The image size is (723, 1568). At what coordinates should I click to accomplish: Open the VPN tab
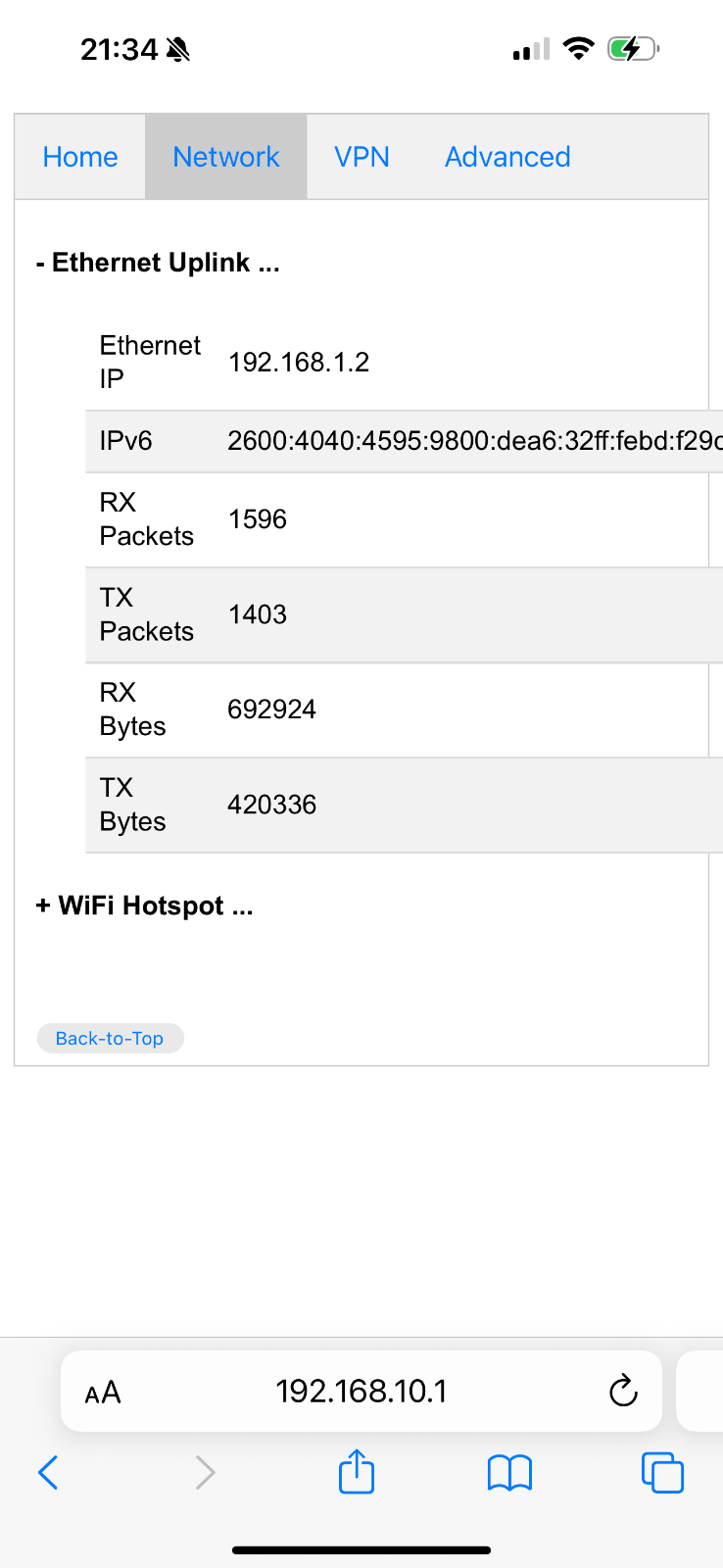pyautogui.click(x=362, y=157)
